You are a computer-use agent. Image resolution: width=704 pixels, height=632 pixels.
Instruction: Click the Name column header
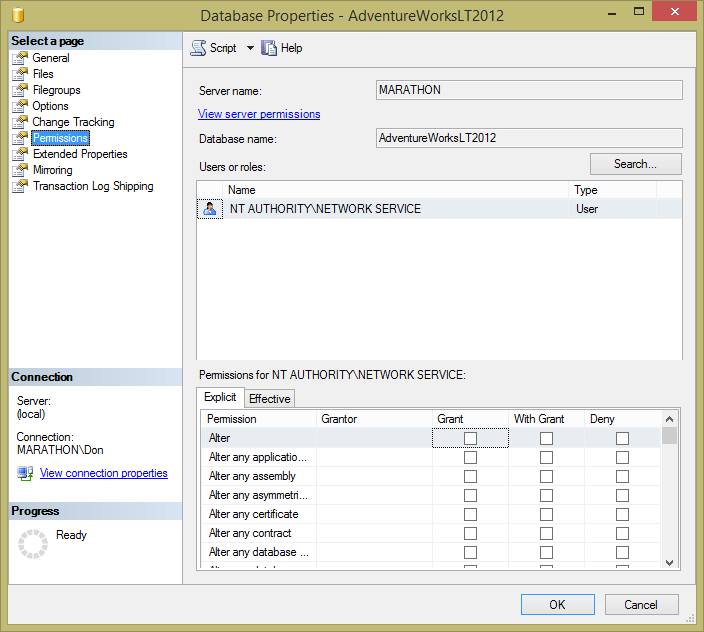pos(395,190)
